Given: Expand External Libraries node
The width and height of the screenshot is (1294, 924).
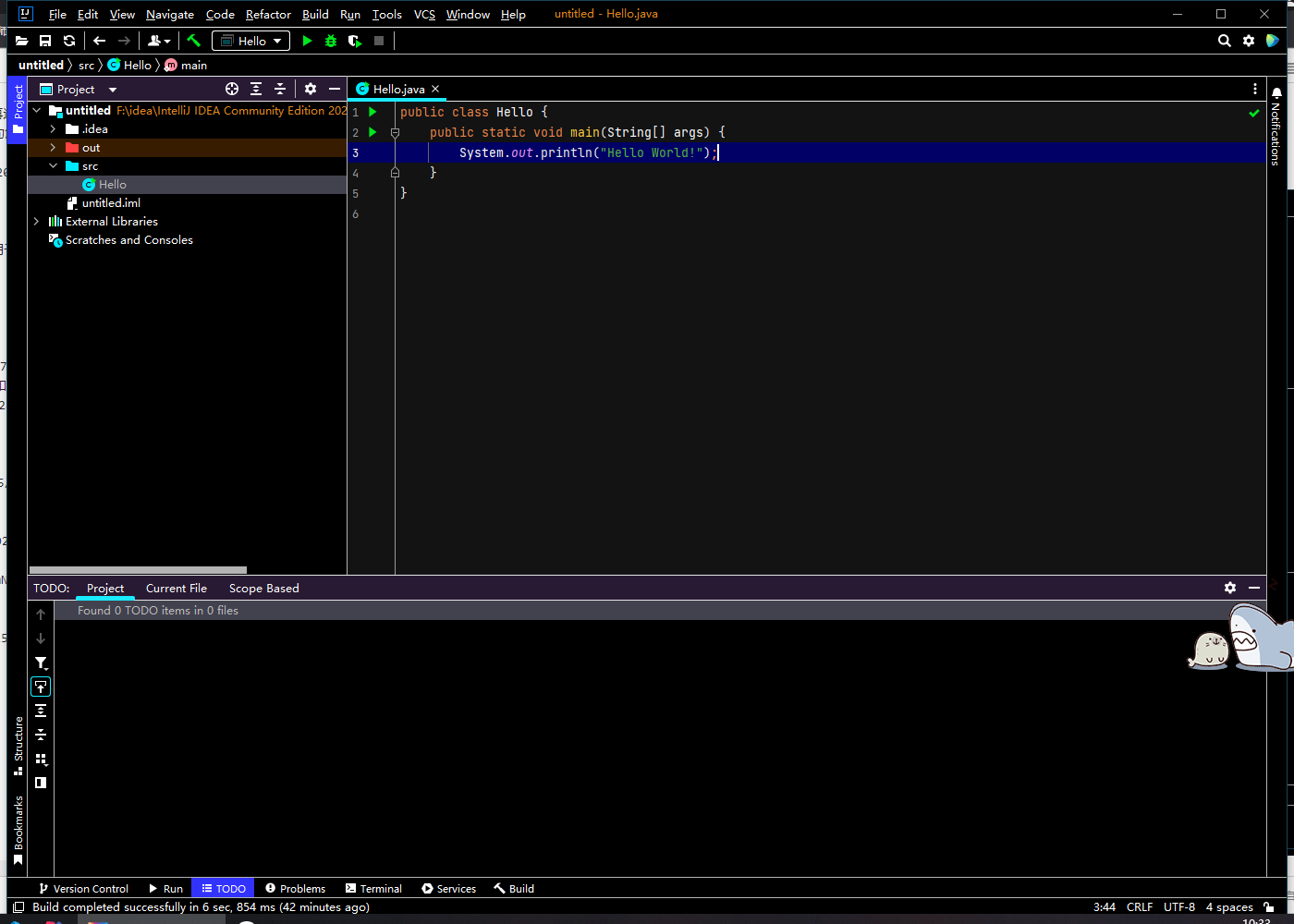Looking at the screenshot, I should [x=37, y=222].
